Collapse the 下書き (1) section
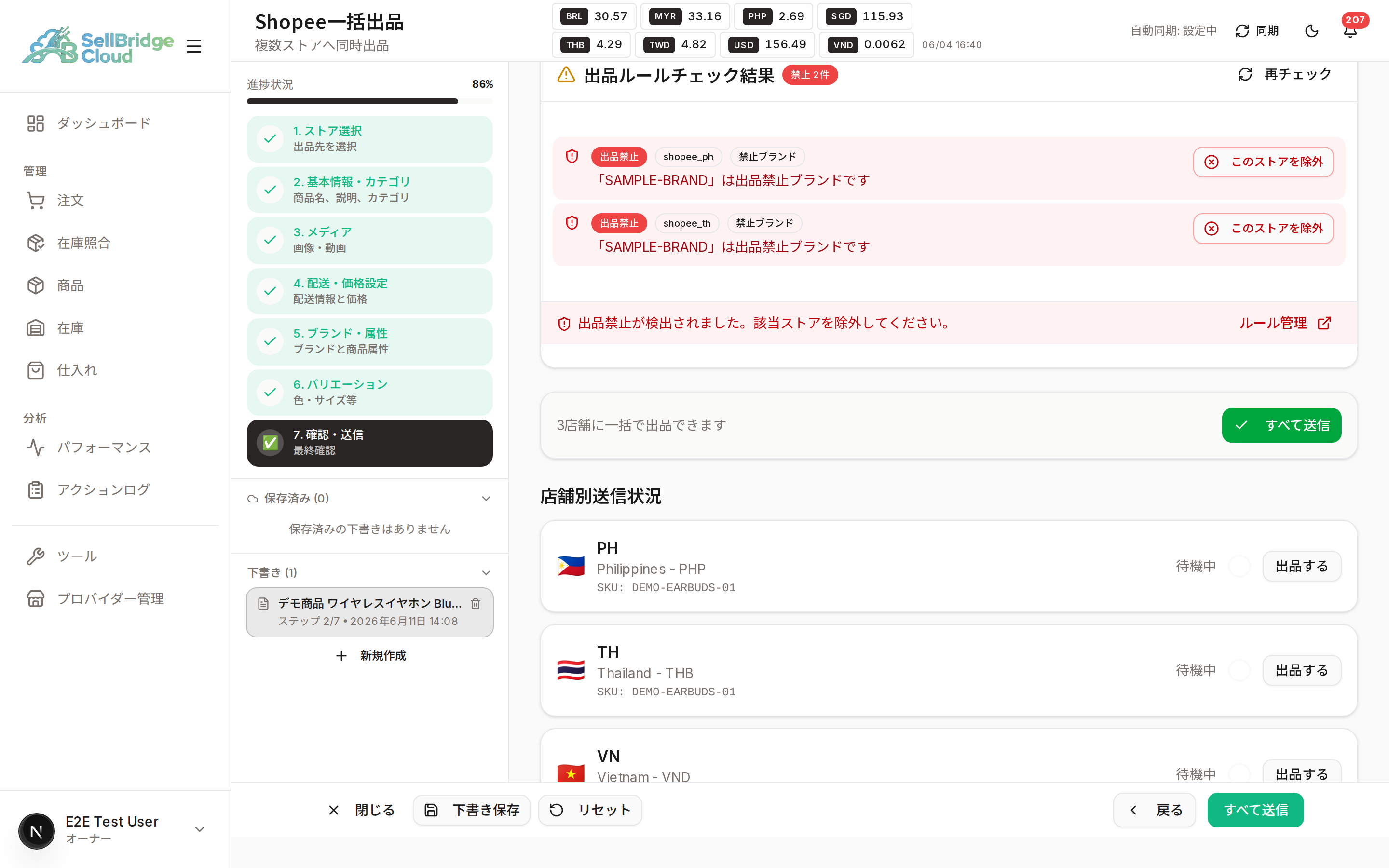 click(x=486, y=572)
